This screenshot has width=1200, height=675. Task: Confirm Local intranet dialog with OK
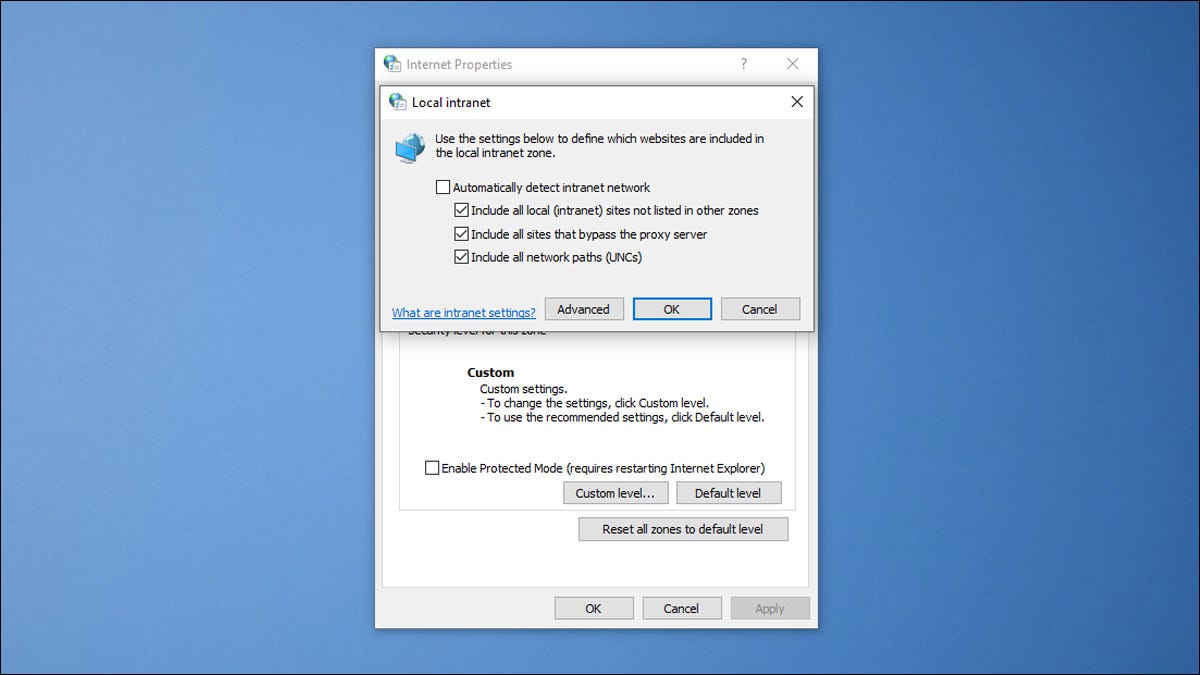(x=672, y=309)
